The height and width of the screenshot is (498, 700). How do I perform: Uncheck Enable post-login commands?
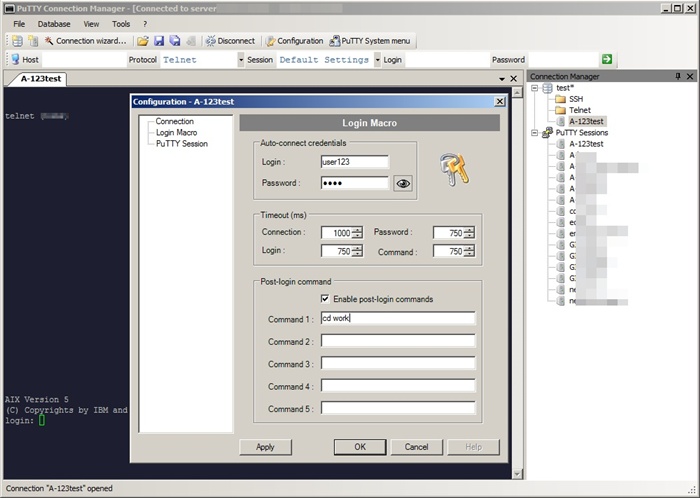(x=325, y=299)
